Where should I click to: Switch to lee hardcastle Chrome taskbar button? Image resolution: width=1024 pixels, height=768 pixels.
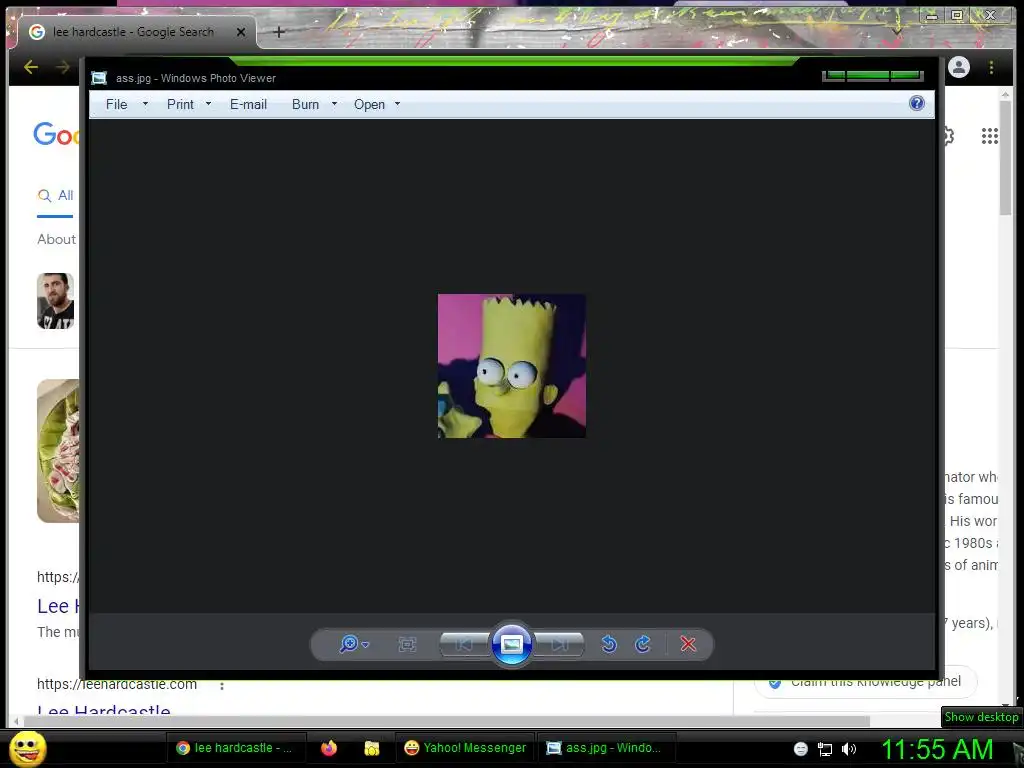pyautogui.click(x=235, y=748)
